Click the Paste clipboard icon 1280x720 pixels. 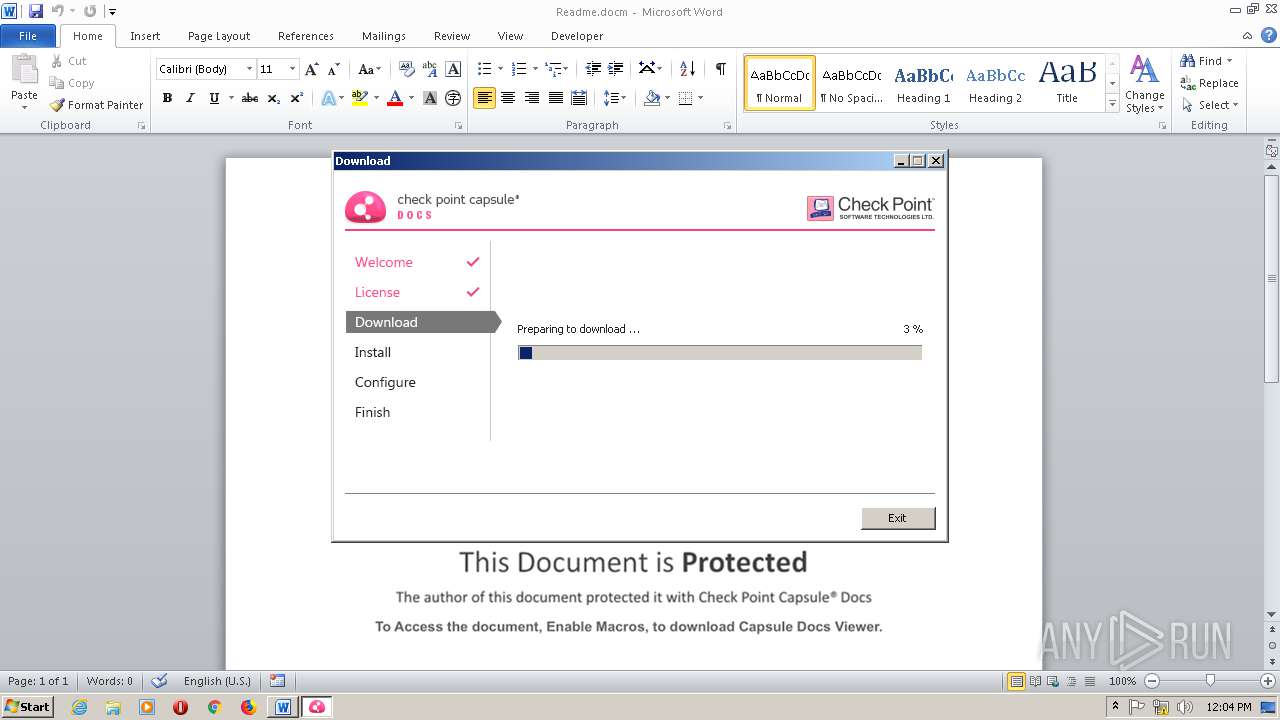pyautogui.click(x=24, y=72)
